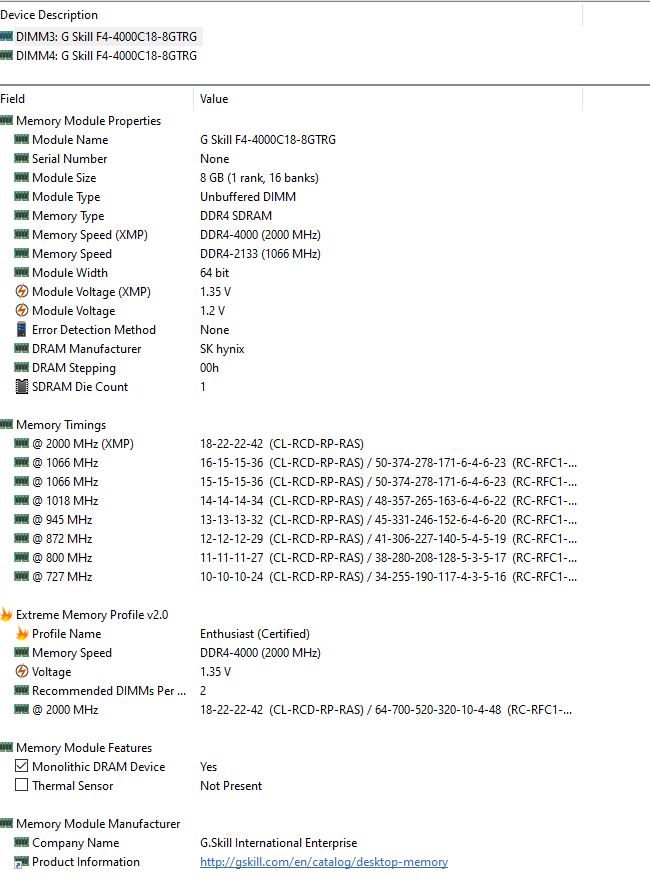Click the Extreme Memory Profile v2.0 flame icon
This screenshot has width=650, height=894.
coord(6,615)
